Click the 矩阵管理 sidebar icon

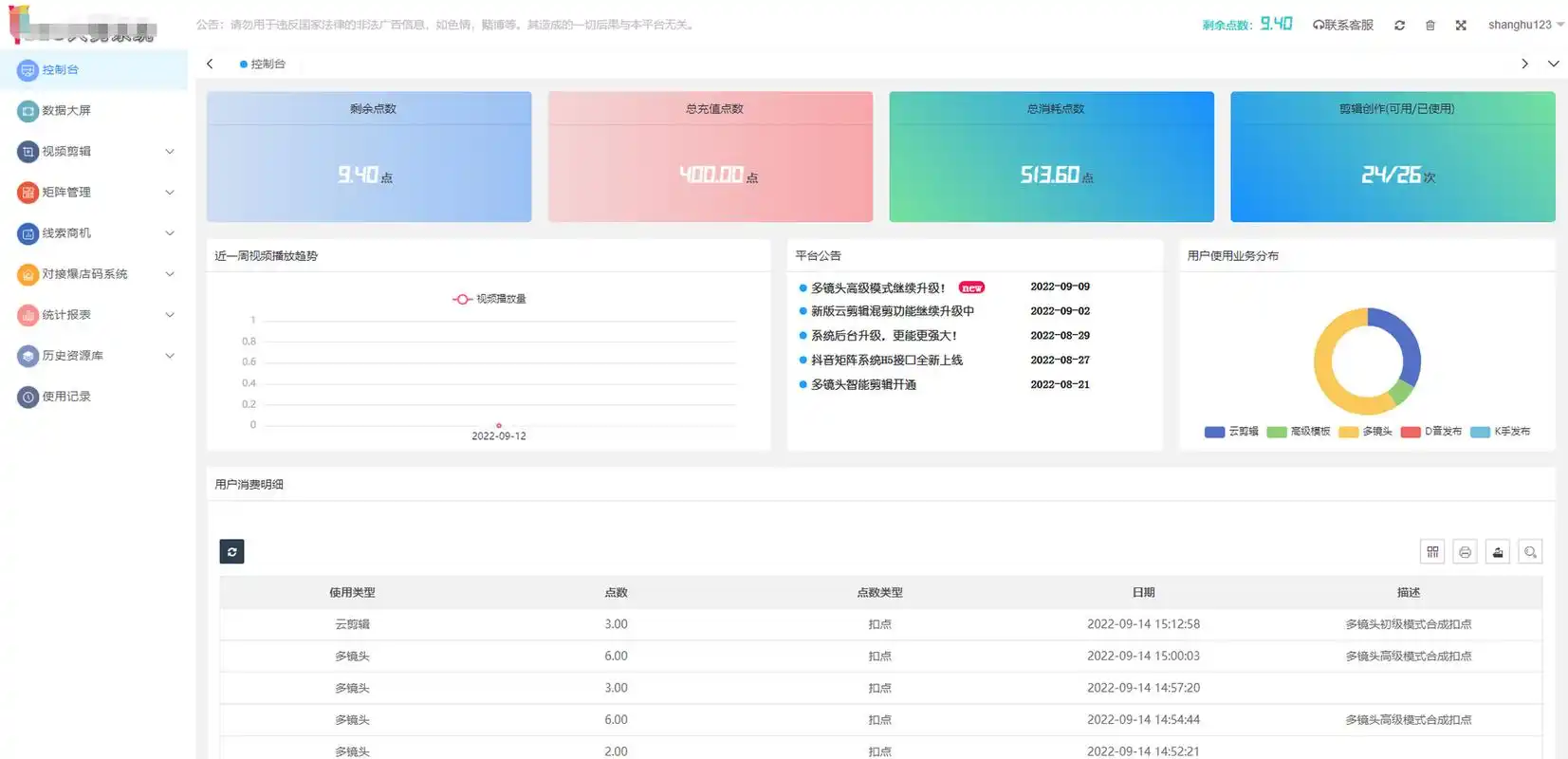28,193
